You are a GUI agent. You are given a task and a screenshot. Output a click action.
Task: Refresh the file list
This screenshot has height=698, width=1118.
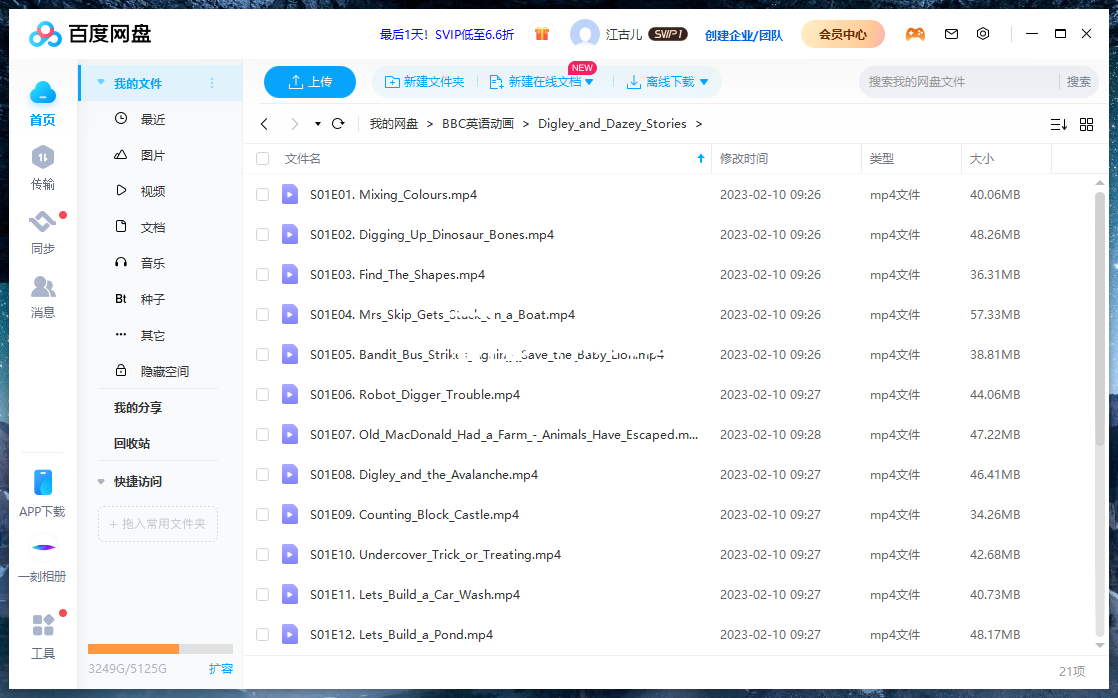(x=339, y=124)
